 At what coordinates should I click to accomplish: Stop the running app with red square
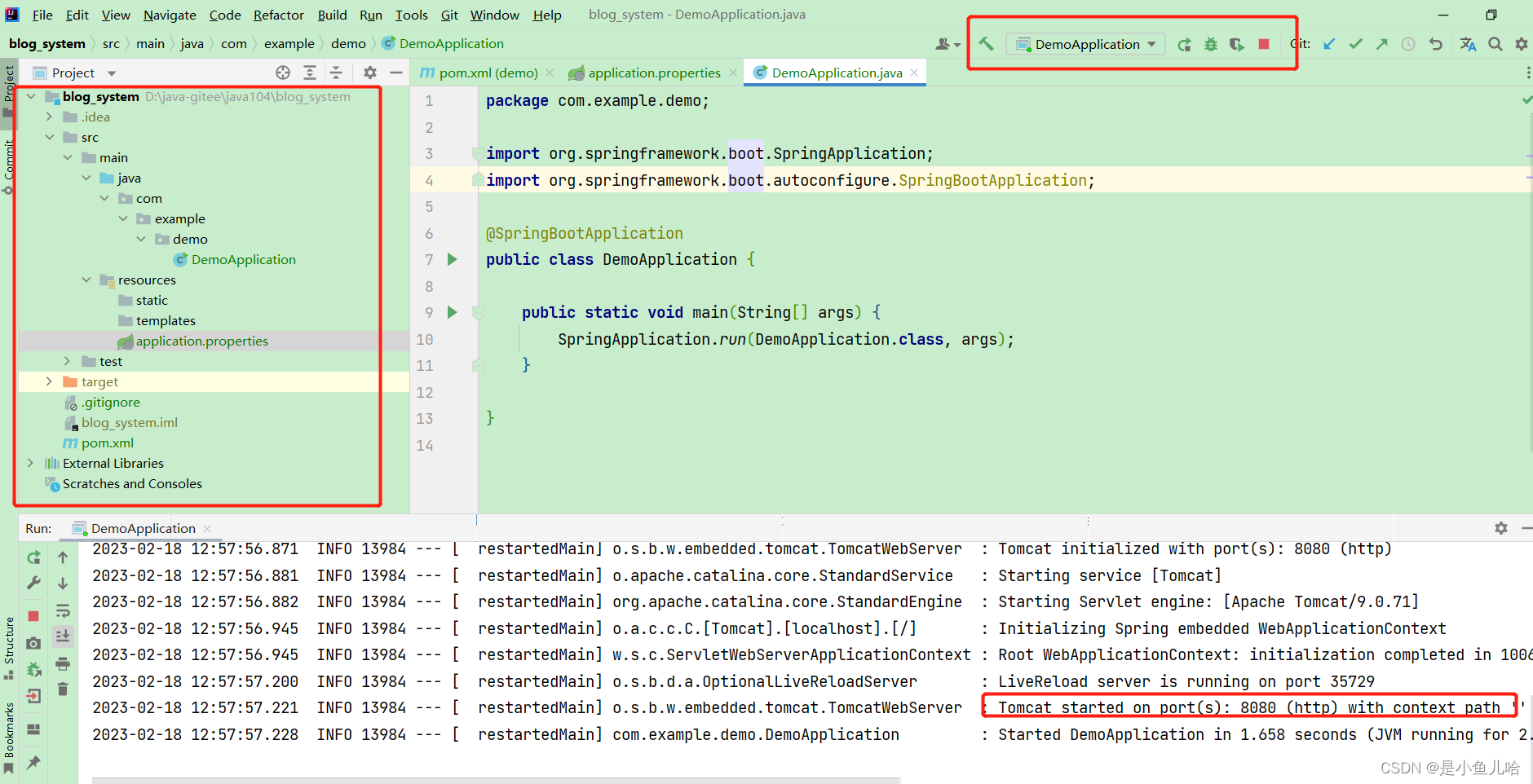click(x=1264, y=44)
